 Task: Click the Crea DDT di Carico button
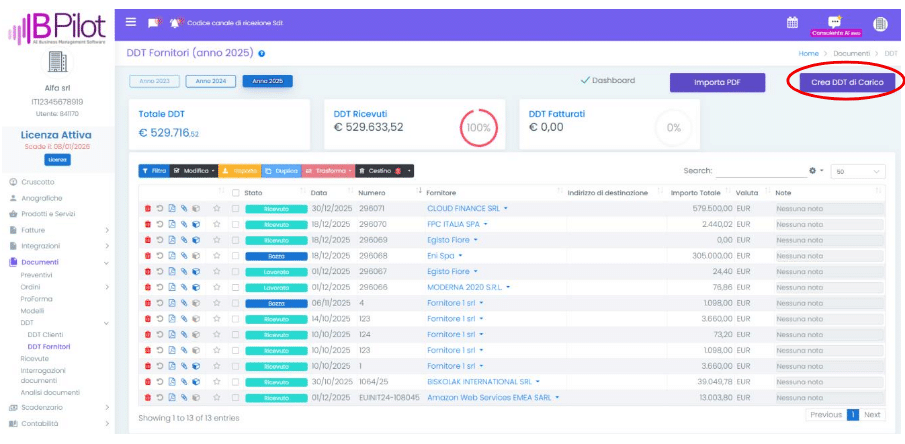pos(846,82)
